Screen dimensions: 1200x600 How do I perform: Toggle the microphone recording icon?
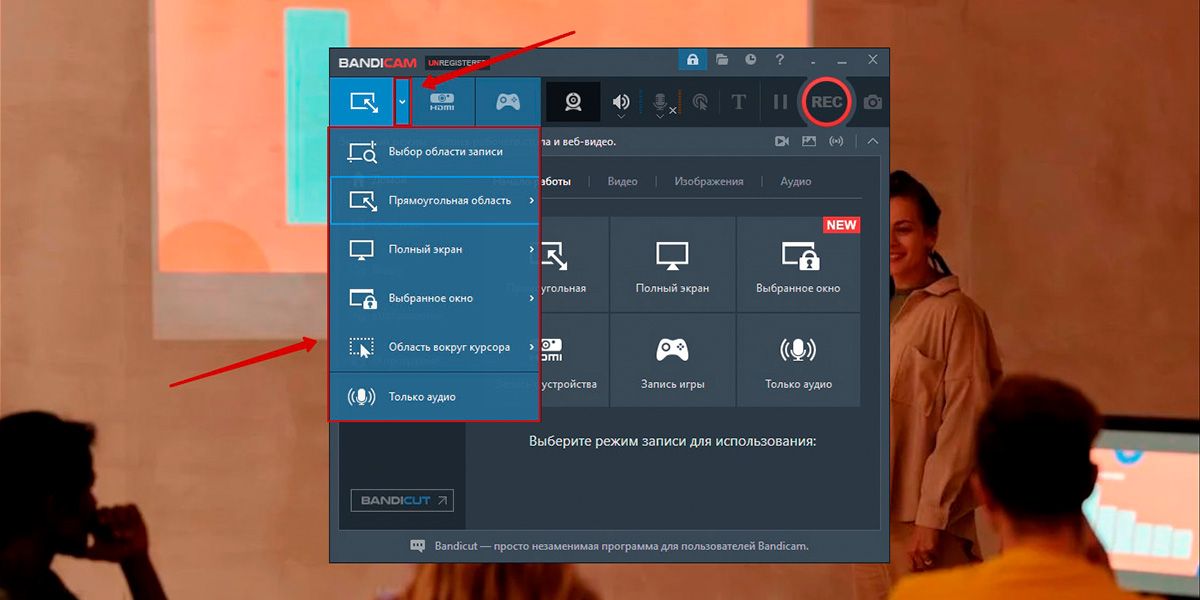coord(661,100)
